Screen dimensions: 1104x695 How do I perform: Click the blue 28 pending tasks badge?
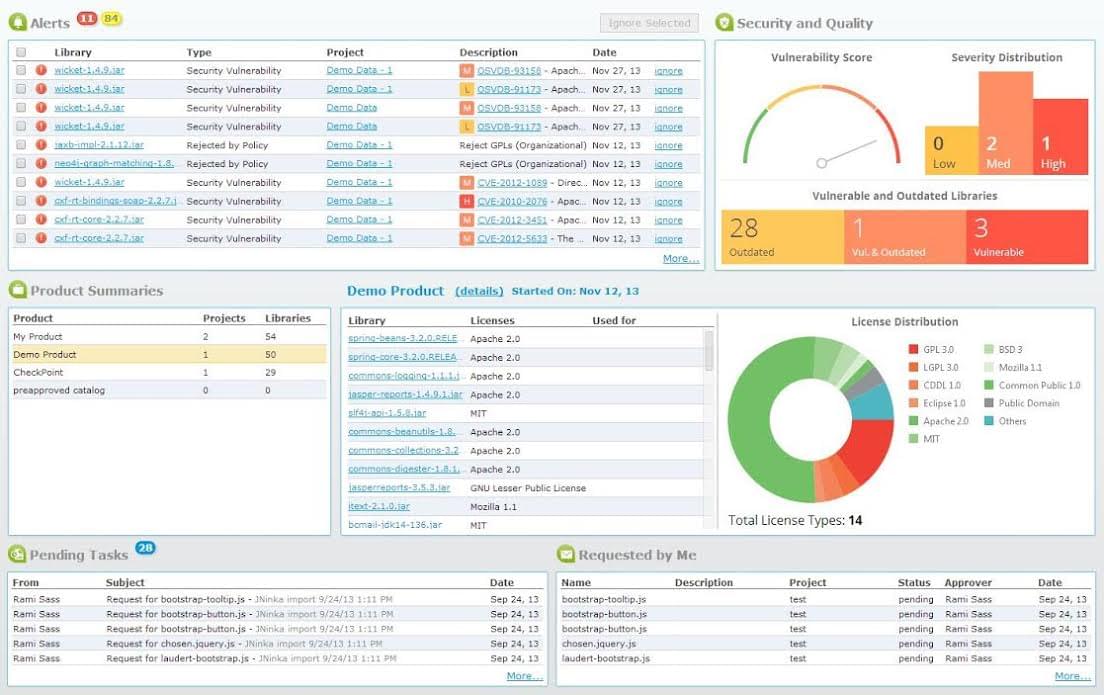click(x=145, y=548)
